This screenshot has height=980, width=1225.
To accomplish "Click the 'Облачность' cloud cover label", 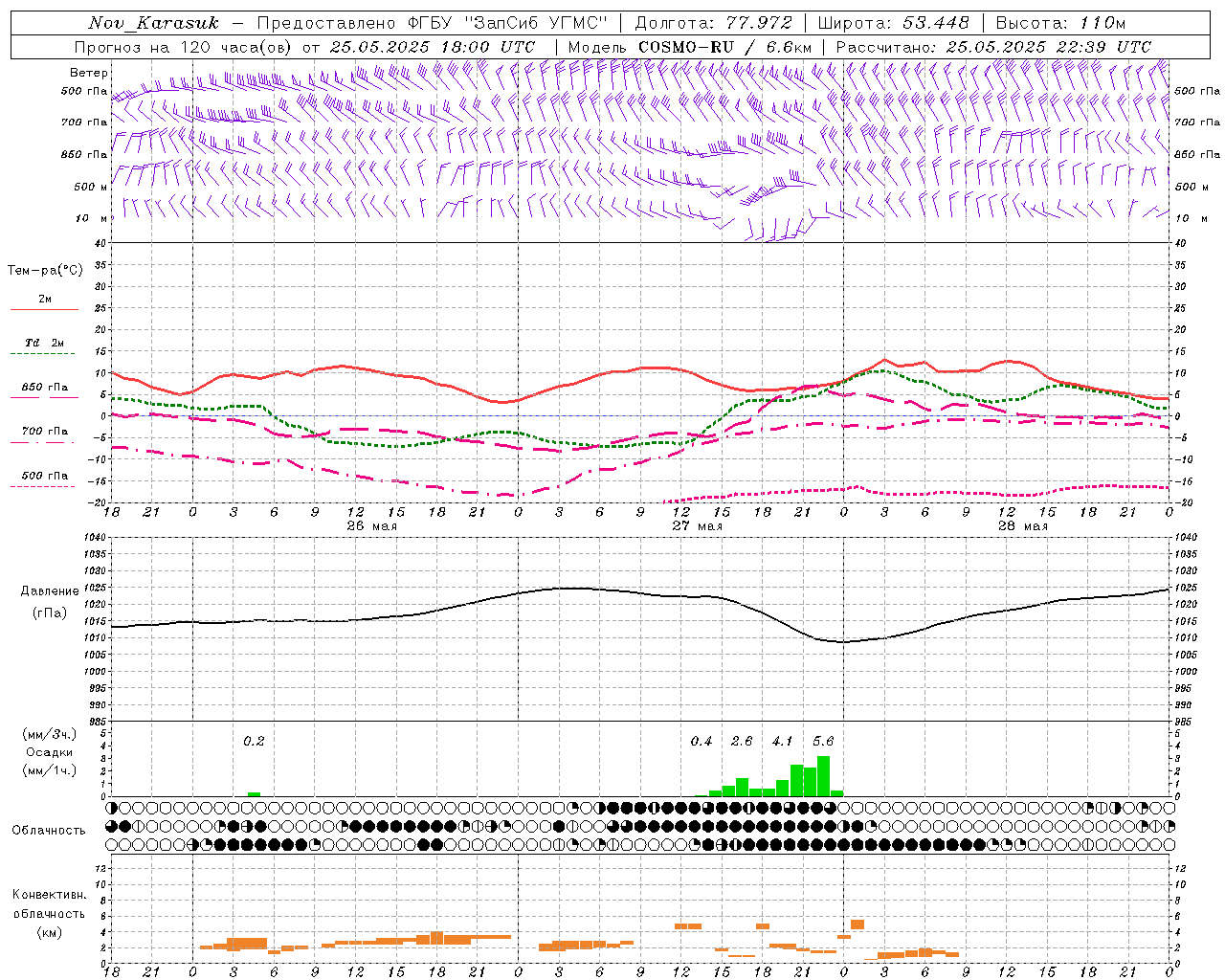I will (x=49, y=831).
